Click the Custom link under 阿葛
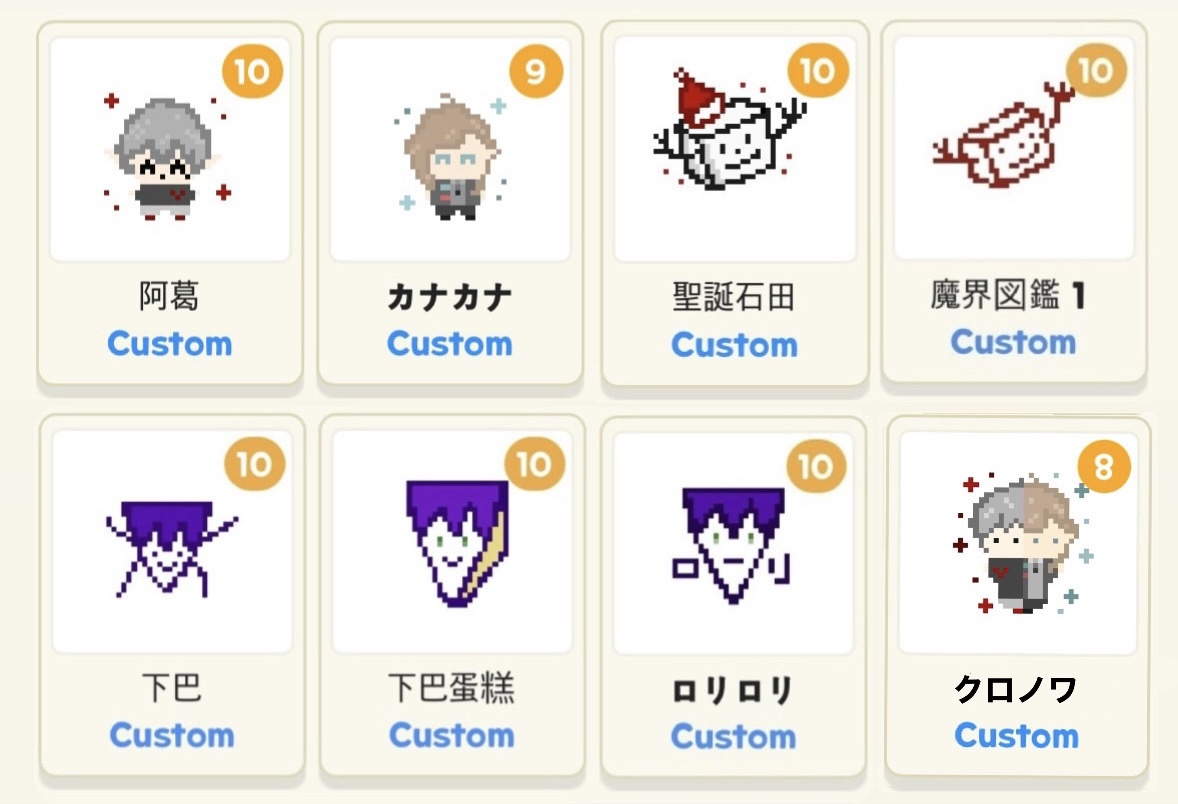The height and width of the screenshot is (804, 1178). [x=170, y=343]
